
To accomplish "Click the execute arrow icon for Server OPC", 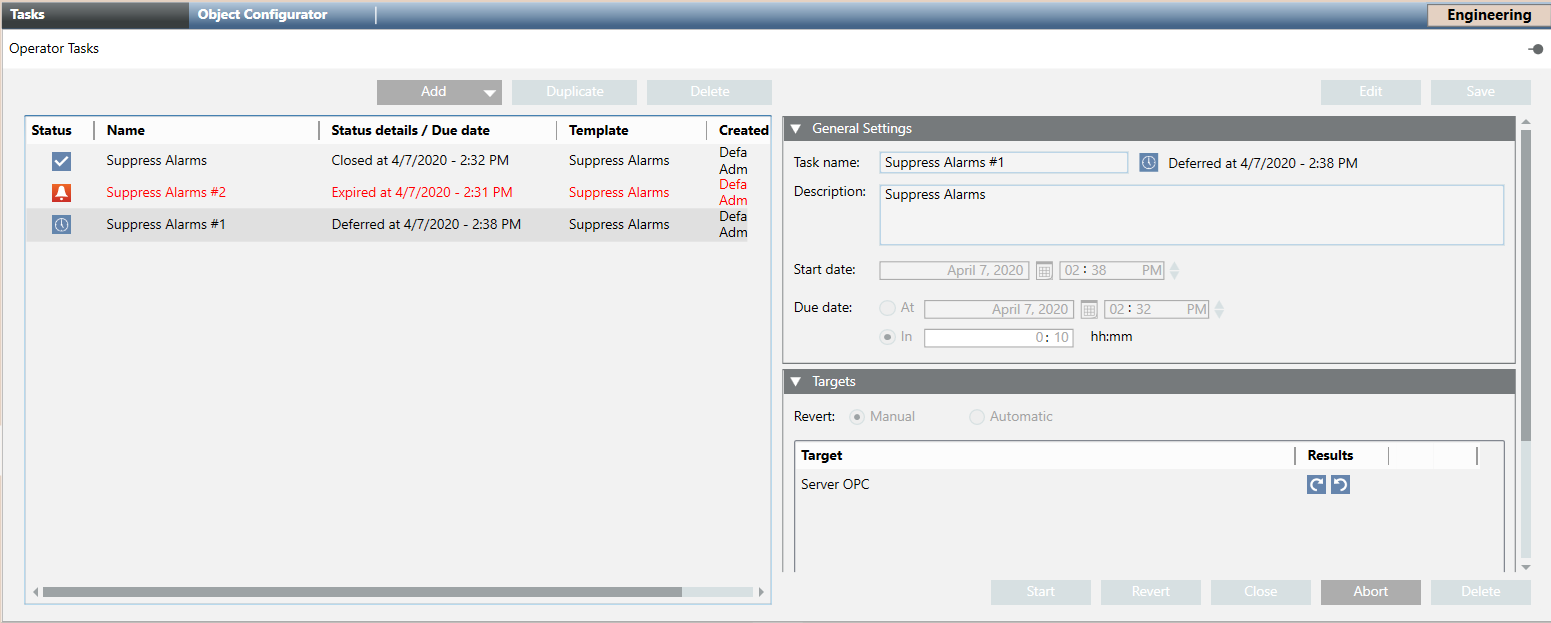I will pyautogui.click(x=1317, y=485).
